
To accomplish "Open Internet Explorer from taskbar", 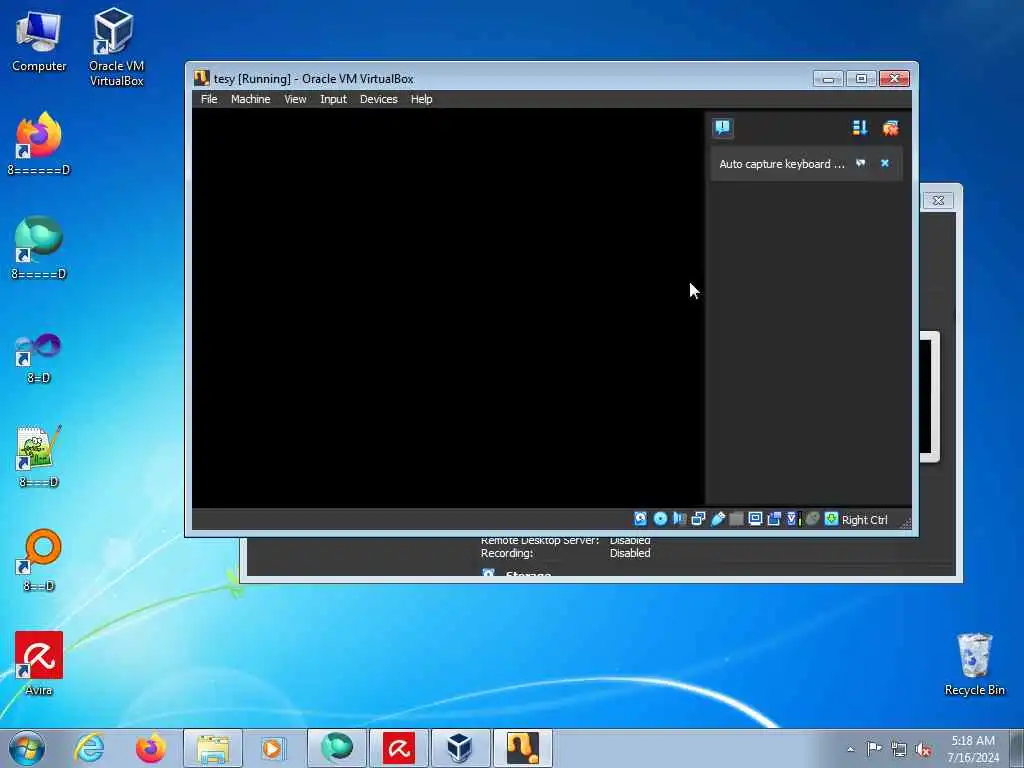I will (89, 748).
